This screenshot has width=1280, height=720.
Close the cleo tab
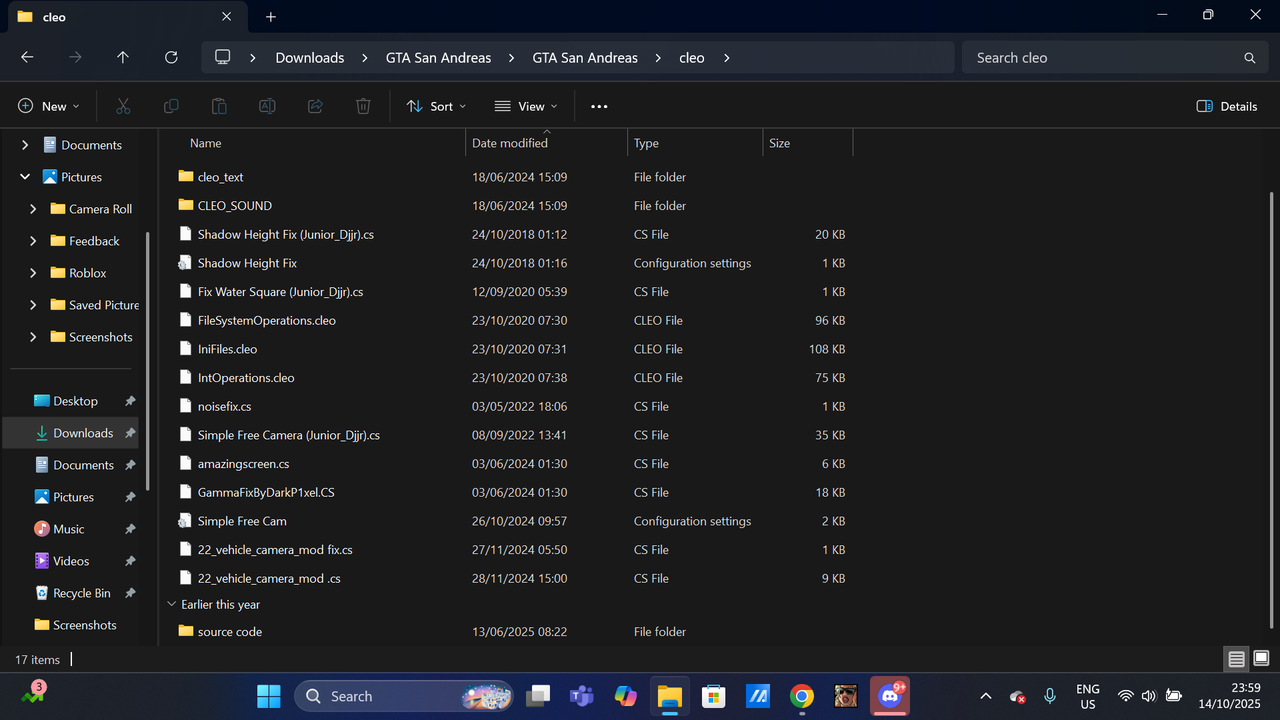pyautogui.click(x=227, y=17)
